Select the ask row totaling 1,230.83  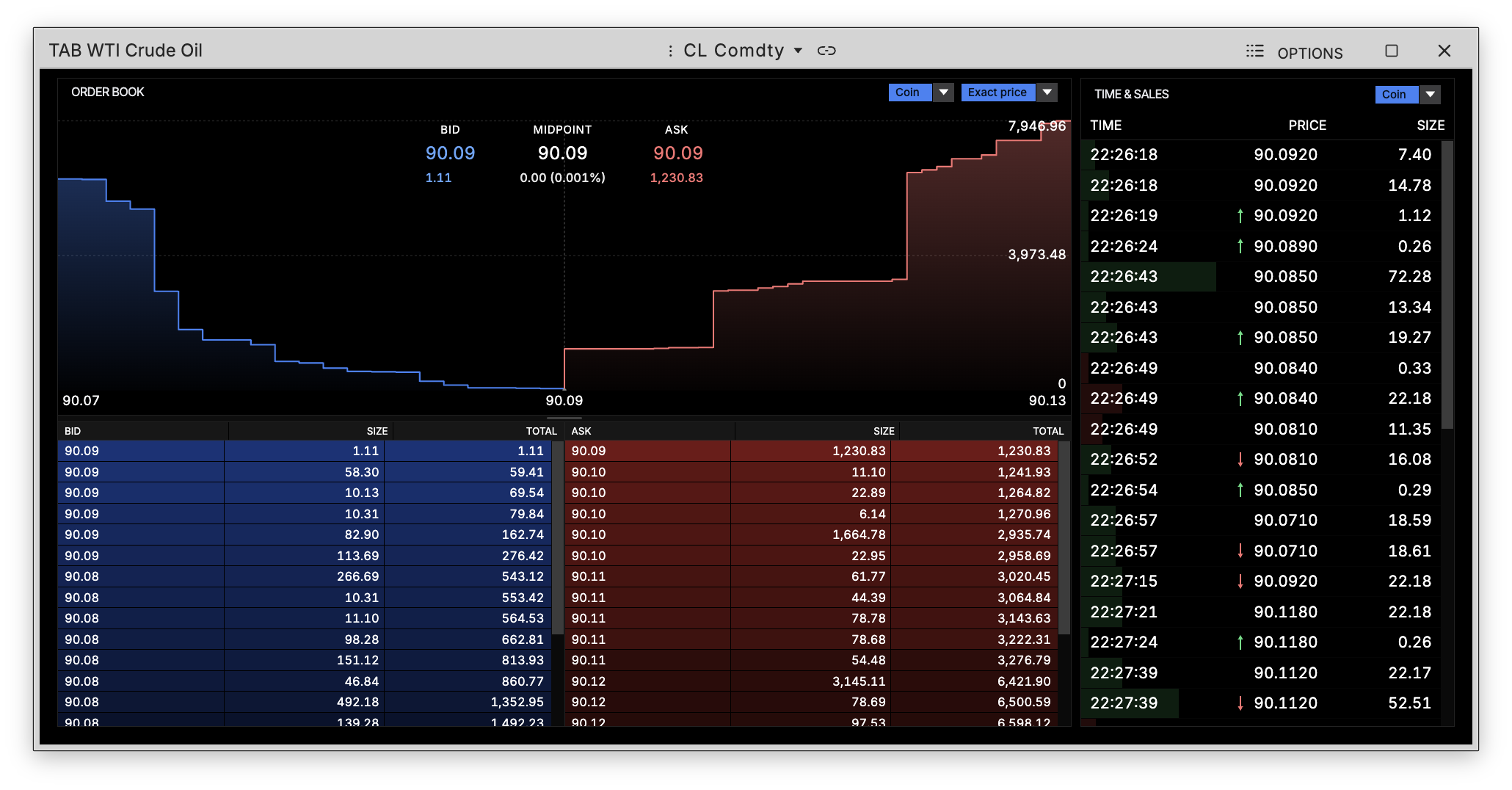click(812, 451)
